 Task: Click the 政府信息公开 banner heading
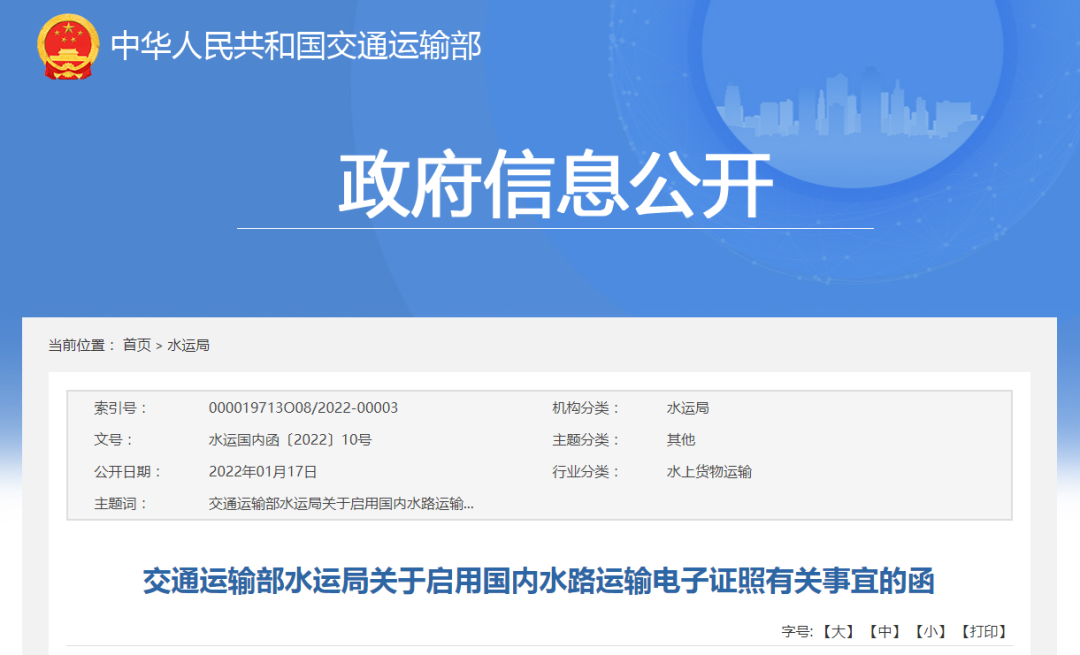(x=555, y=184)
